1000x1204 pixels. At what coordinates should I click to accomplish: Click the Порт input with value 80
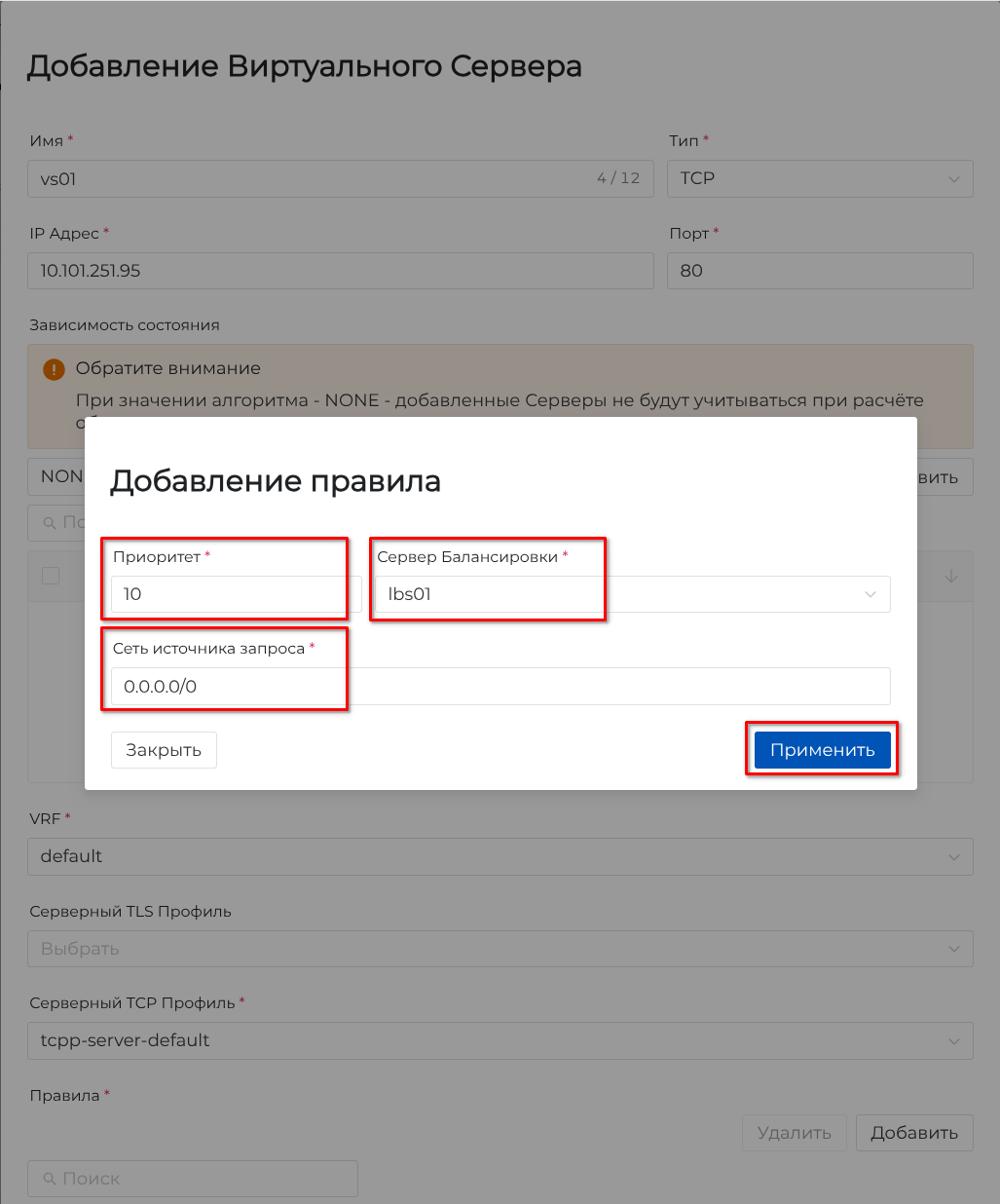click(x=819, y=271)
